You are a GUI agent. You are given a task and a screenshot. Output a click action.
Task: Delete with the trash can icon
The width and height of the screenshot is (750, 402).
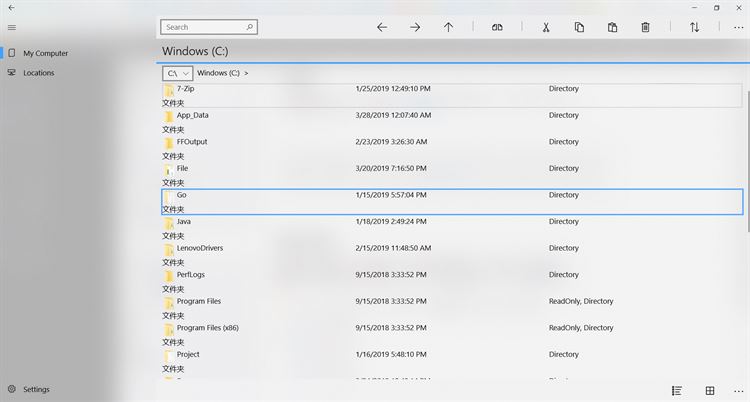tap(645, 27)
